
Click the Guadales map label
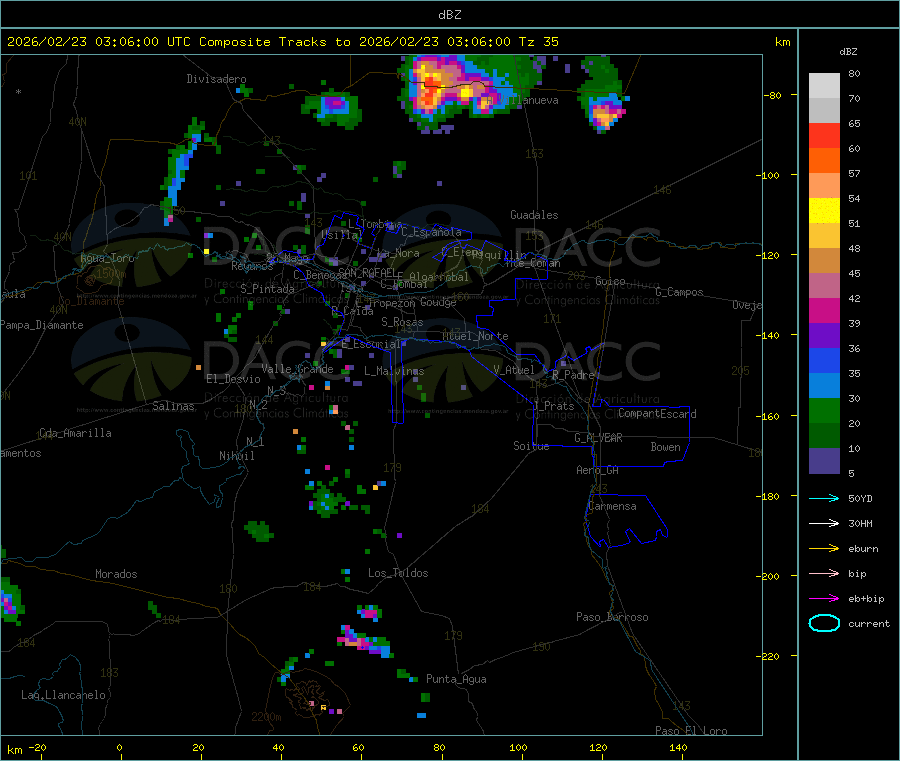tap(534, 215)
